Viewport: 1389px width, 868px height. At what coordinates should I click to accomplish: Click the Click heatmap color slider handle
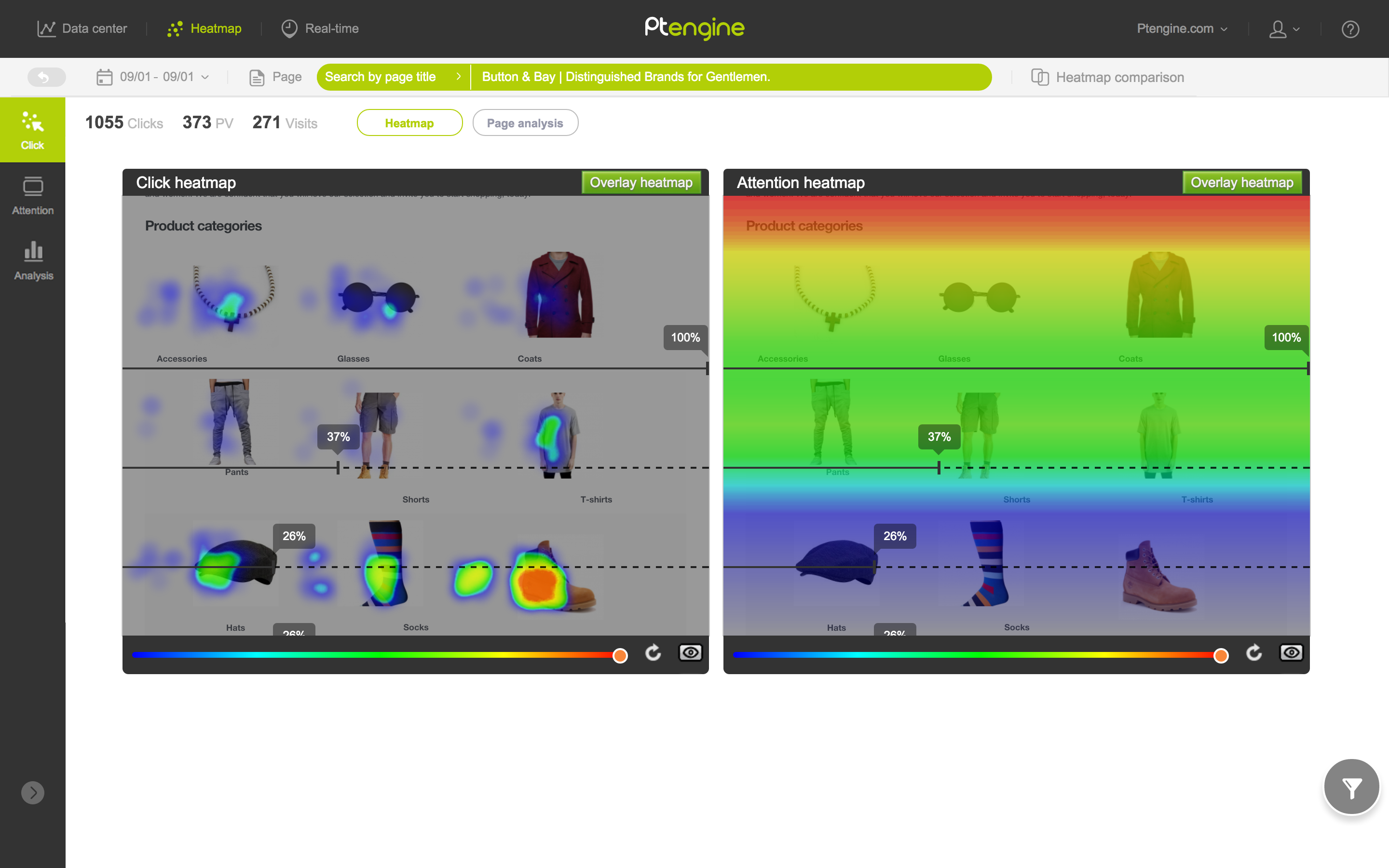tap(620, 656)
